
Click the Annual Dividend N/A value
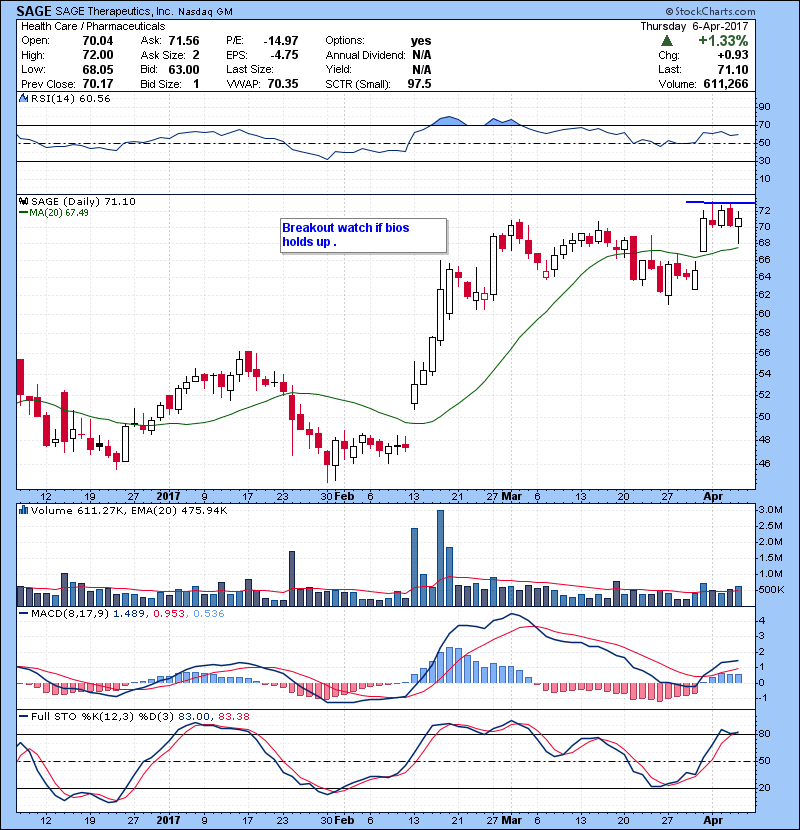(421, 55)
